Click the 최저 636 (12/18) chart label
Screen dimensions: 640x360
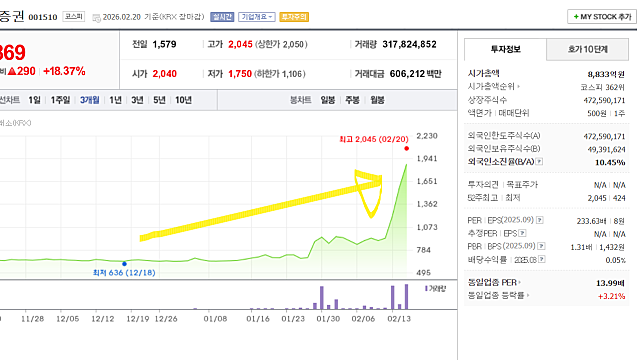point(124,273)
